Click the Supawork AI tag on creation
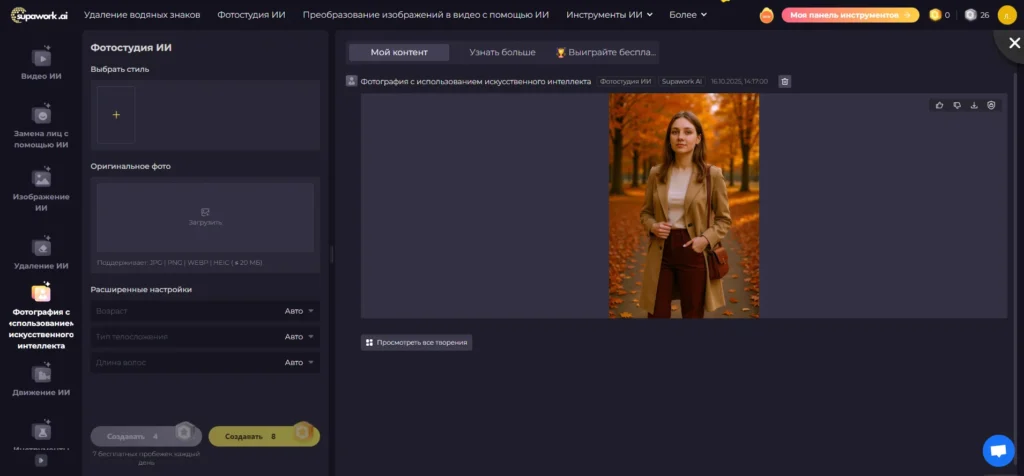1024x476 pixels. coord(681,82)
